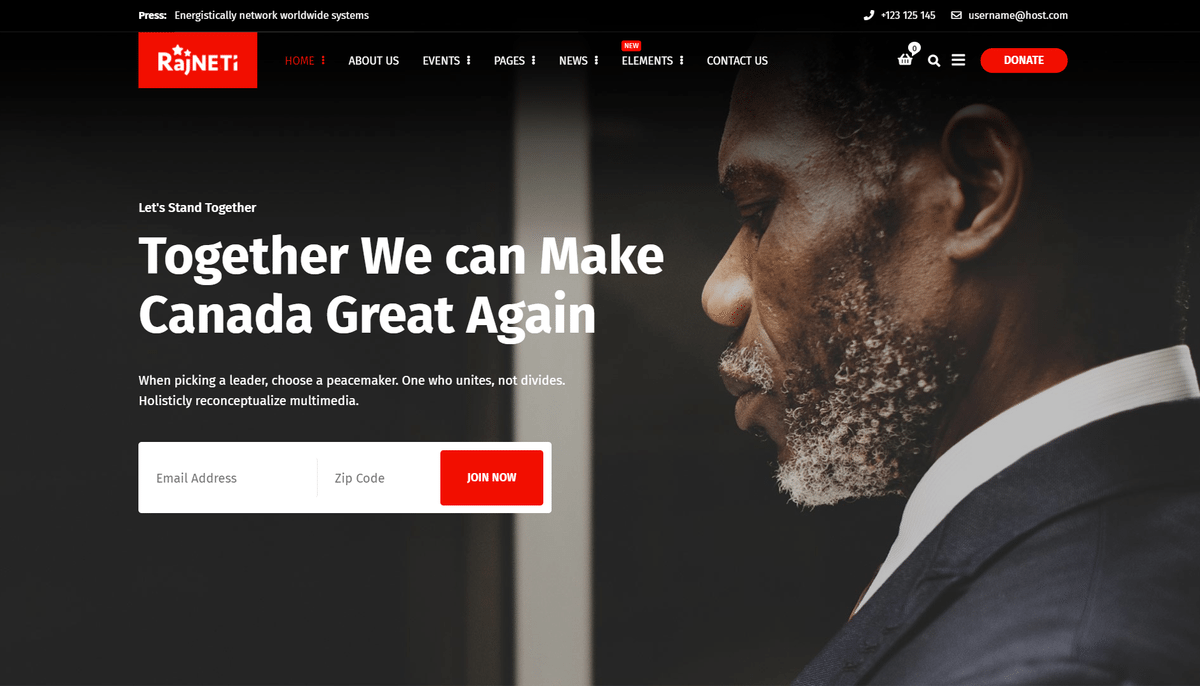
Task: Expand the Events submenu dots
Action: click(468, 60)
